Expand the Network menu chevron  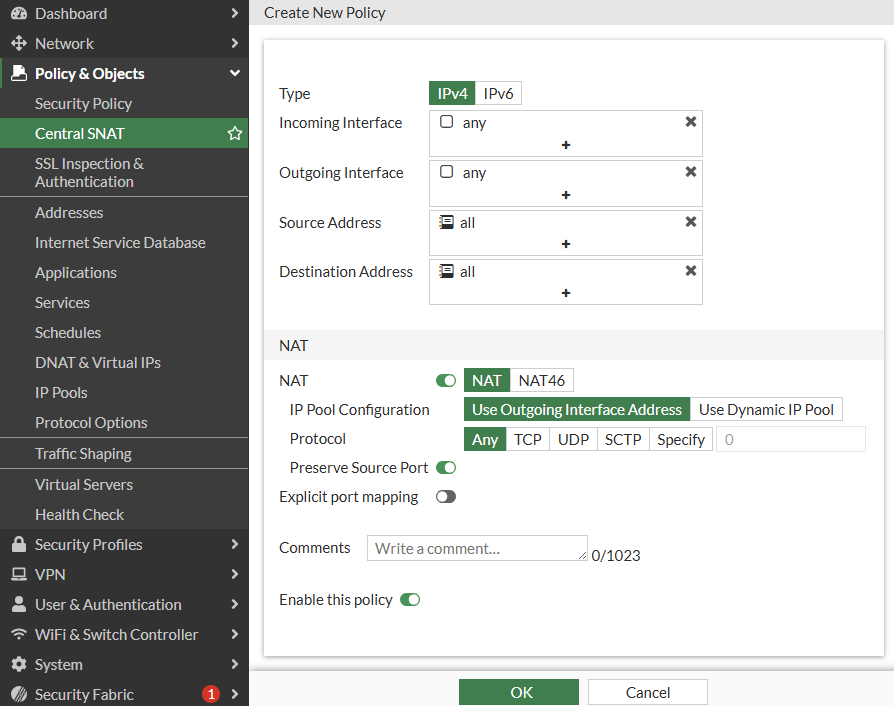pos(234,43)
